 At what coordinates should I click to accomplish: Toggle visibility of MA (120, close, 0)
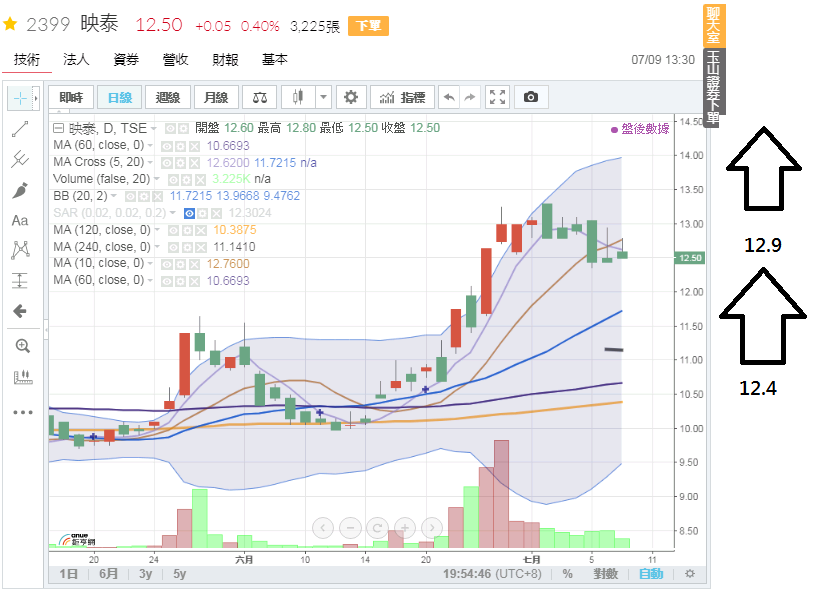point(173,230)
